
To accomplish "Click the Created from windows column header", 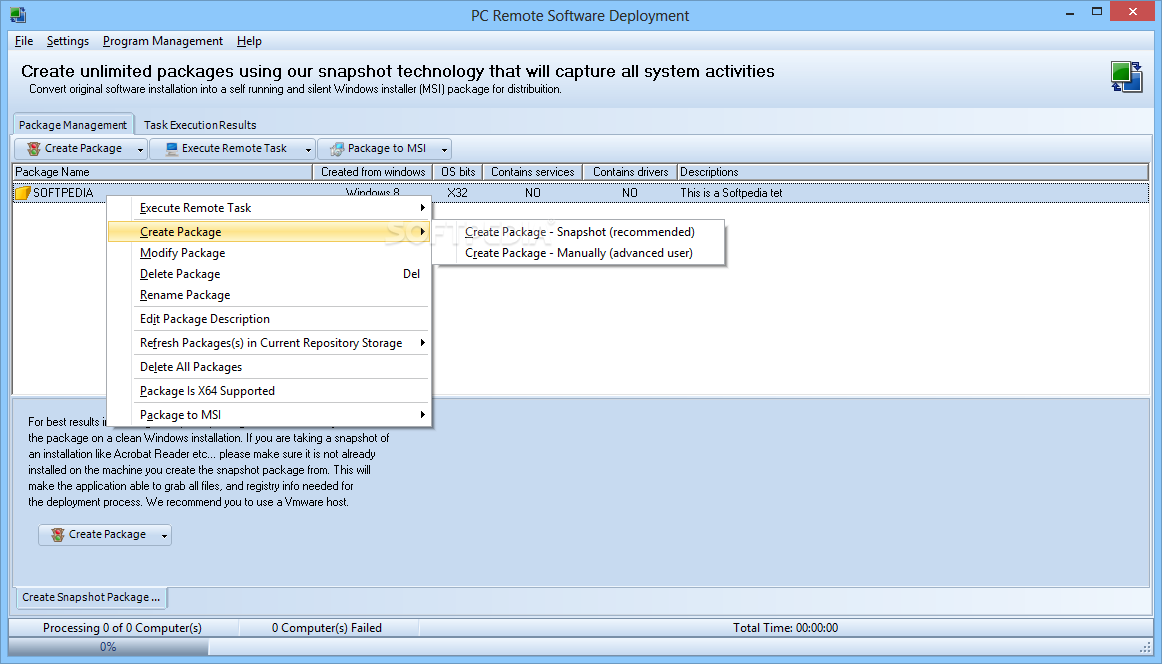I will coord(373,172).
